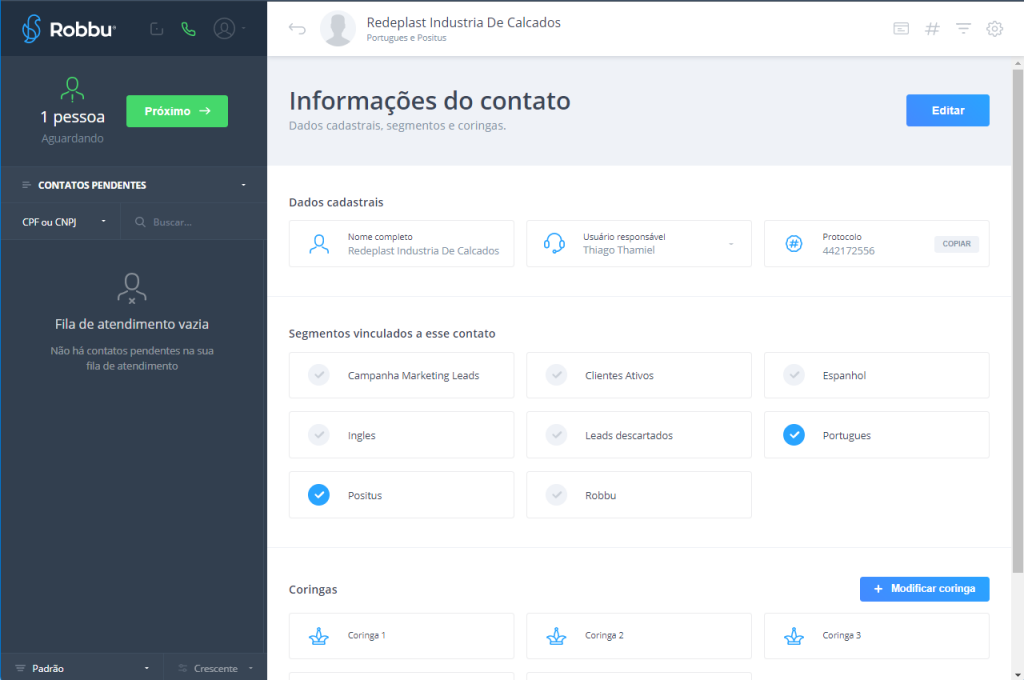Click the folder export icon beside Robbu logo
This screenshot has width=1024, height=680.
point(157,29)
